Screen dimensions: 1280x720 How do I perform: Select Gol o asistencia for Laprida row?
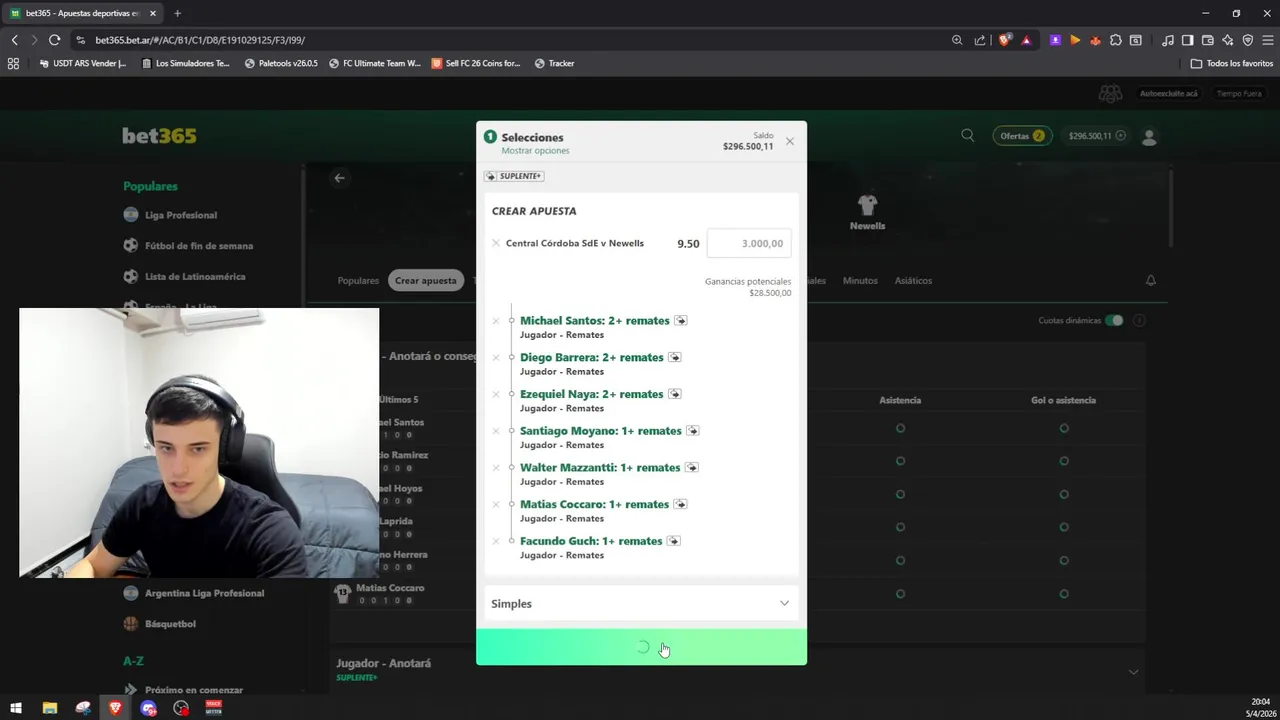click(x=1064, y=527)
